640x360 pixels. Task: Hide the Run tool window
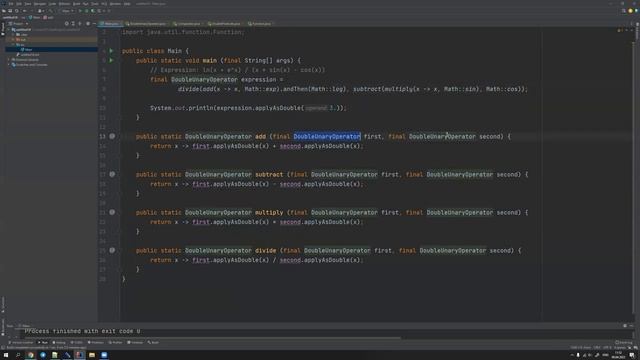pyautogui.click(x=631, y=326)
